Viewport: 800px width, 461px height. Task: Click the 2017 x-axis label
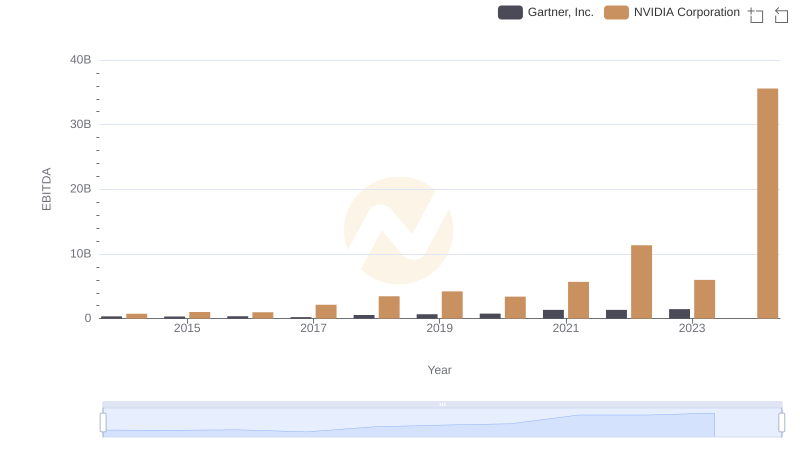(313, 328)
